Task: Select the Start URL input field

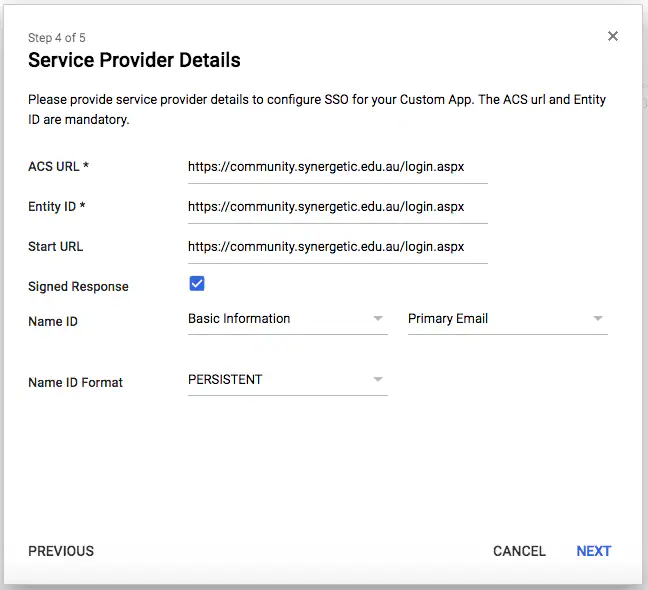Action: (x=337, y=247)
